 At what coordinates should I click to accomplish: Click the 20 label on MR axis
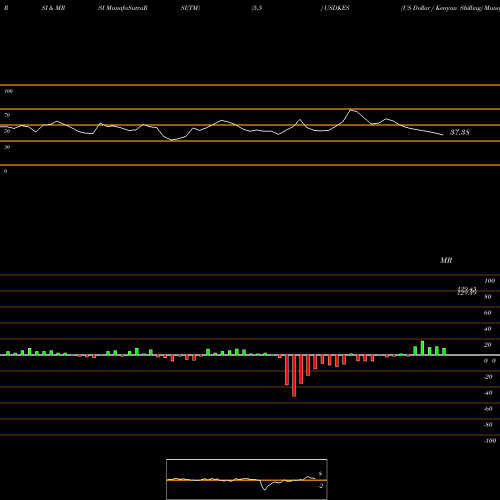(x=487, y=345)
